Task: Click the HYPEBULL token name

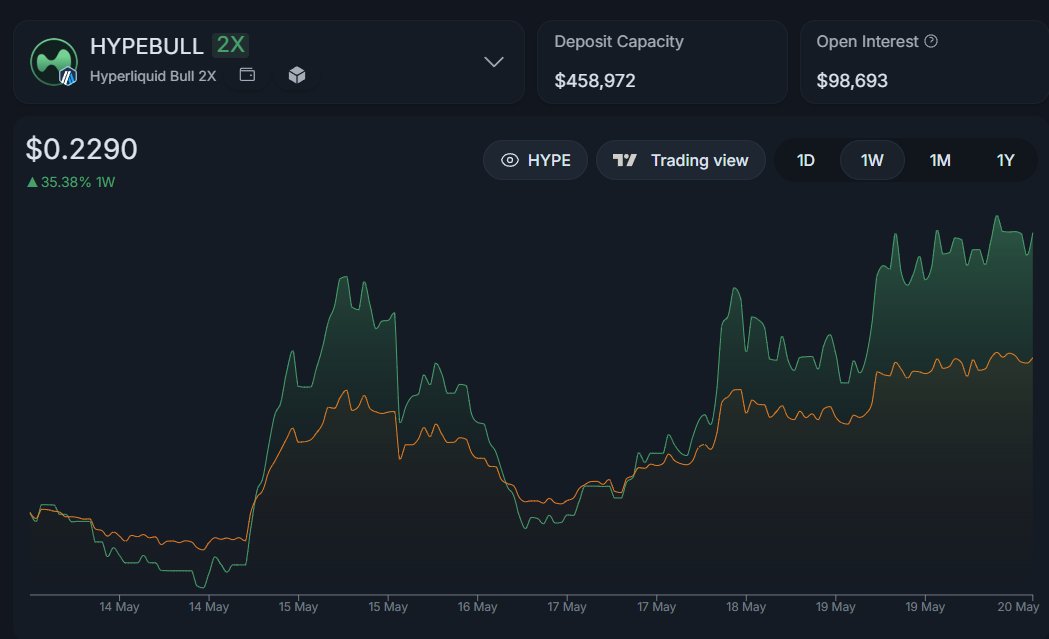Action: click(147, 46)
